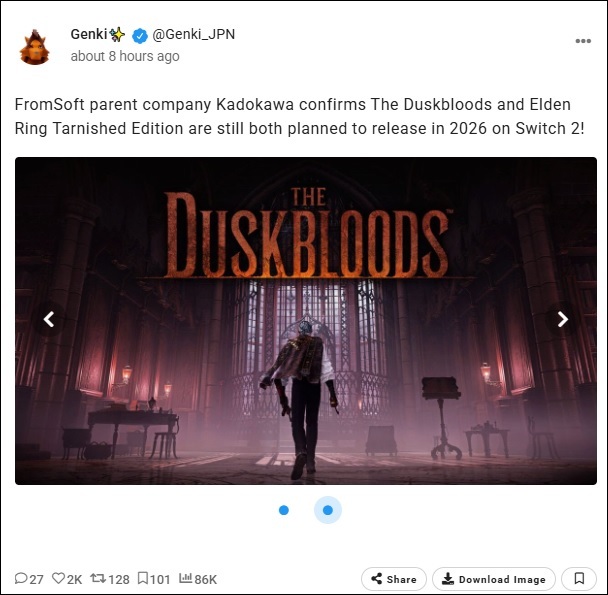Open the 'about 8 hours ago' timestamp
This screenshot has width=608, height=595.
(125, 56)
